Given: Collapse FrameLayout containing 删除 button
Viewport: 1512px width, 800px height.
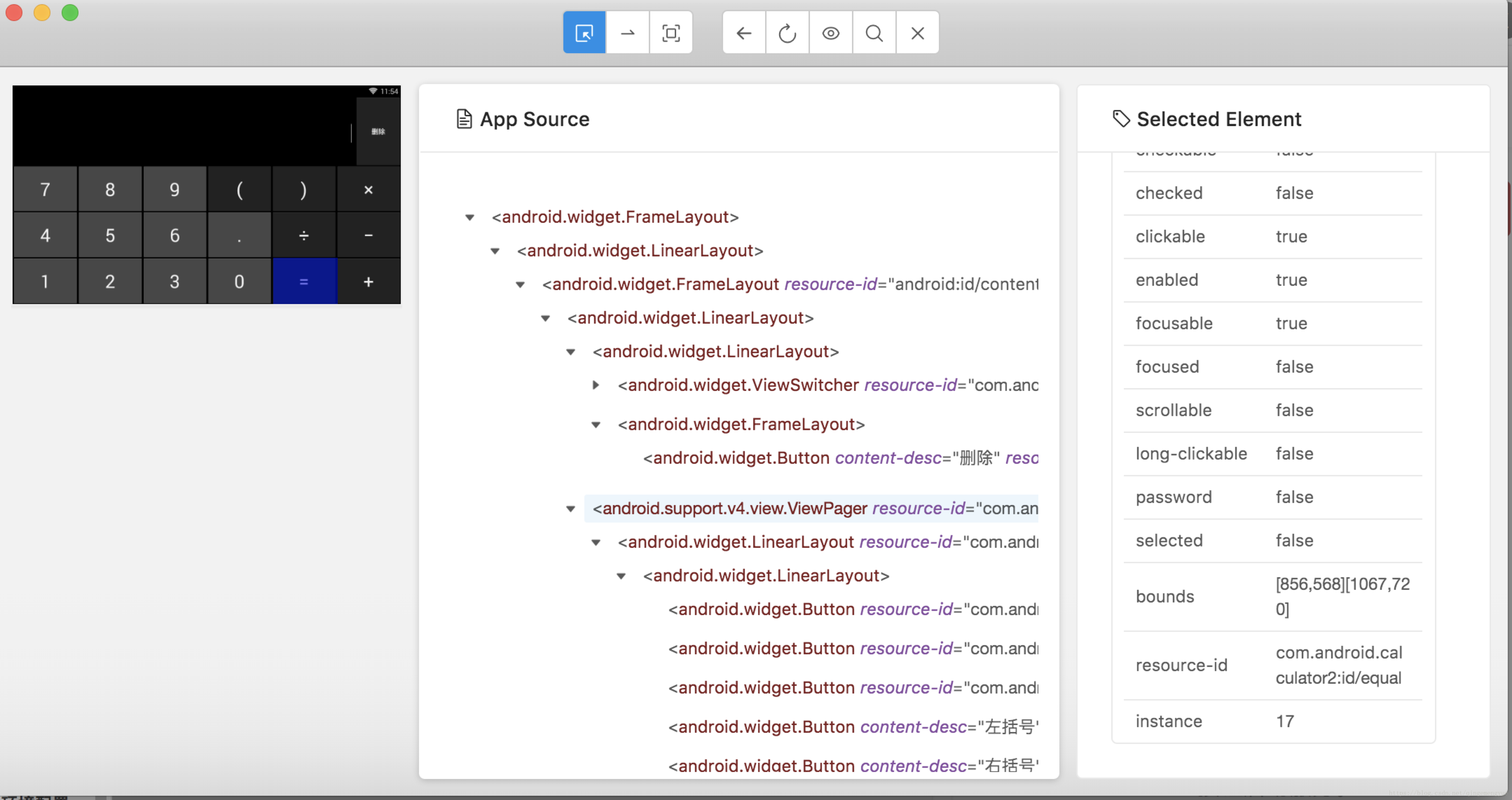Looking at the screenshot, I should [596, 425].
